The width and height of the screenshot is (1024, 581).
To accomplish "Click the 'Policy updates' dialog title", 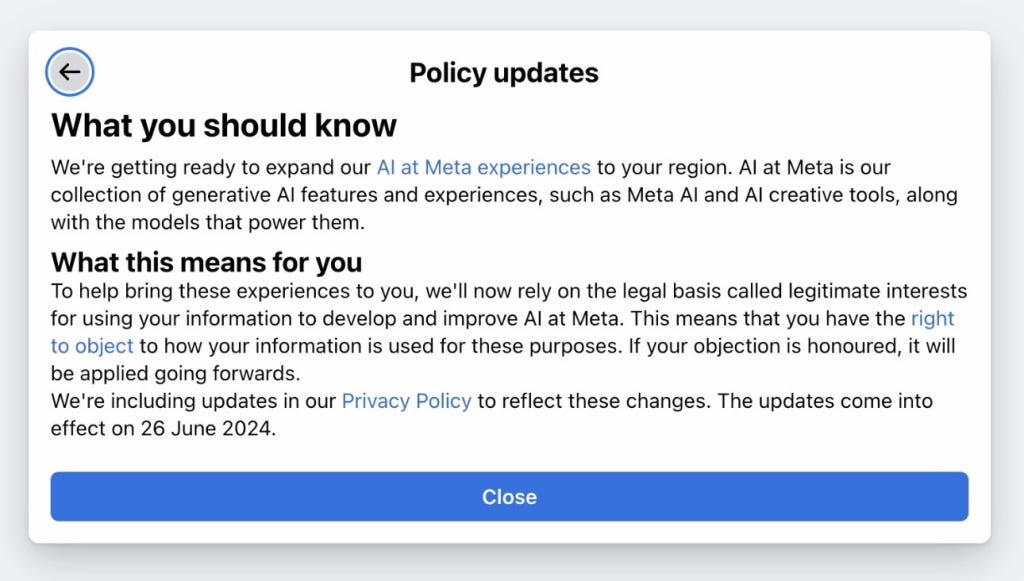I will point(504,73).
